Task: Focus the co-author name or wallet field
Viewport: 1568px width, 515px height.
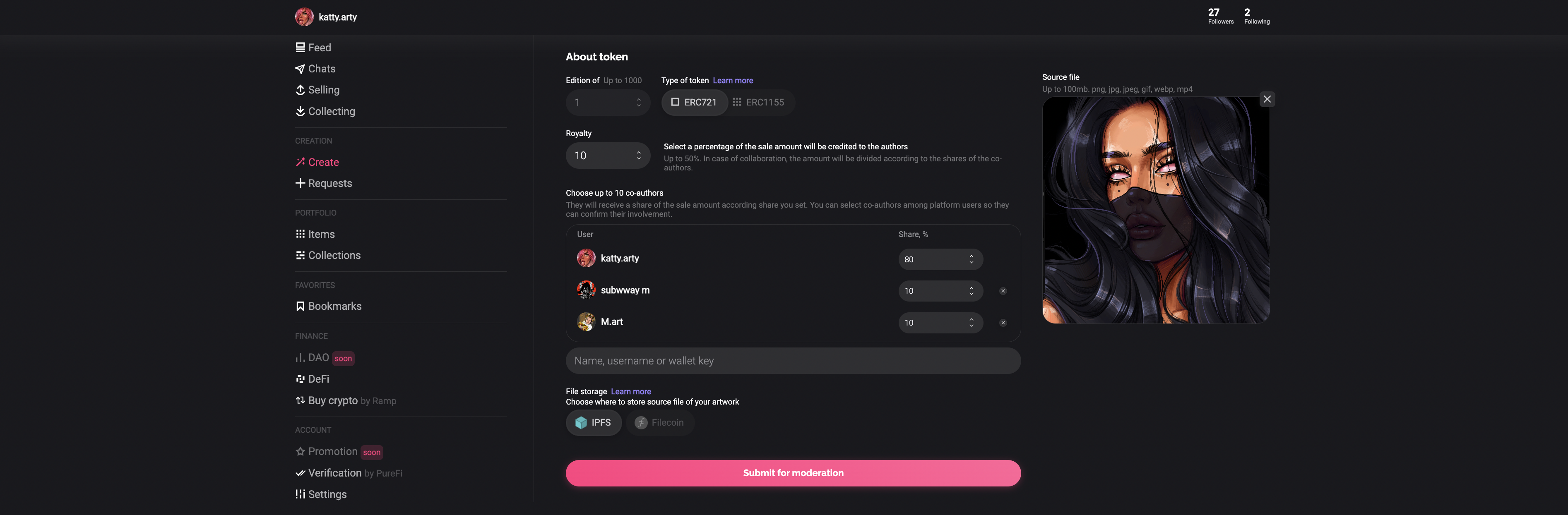Action: click(793, 361)
